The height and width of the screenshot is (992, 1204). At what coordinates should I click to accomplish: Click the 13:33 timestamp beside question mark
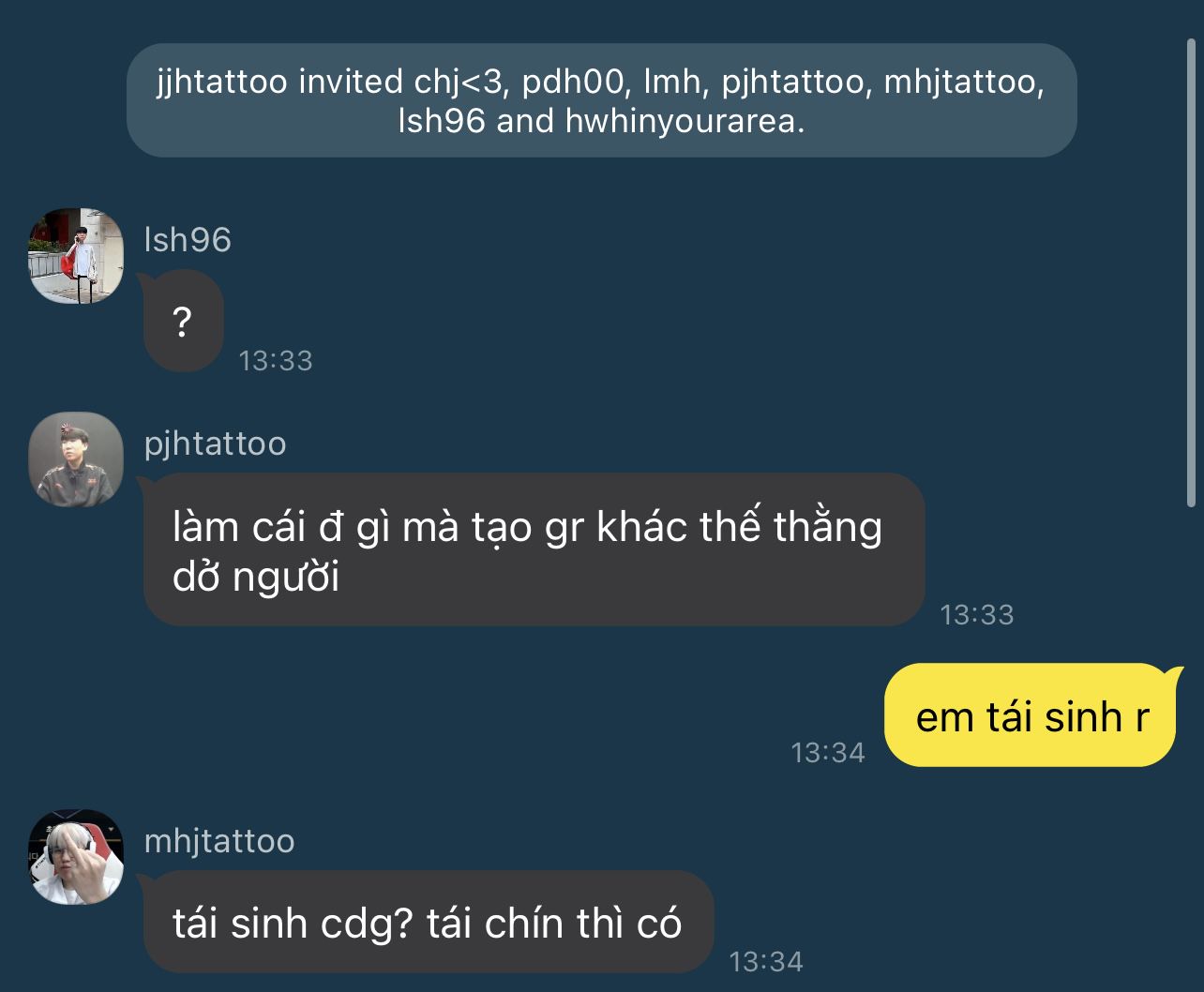(276, 361)
